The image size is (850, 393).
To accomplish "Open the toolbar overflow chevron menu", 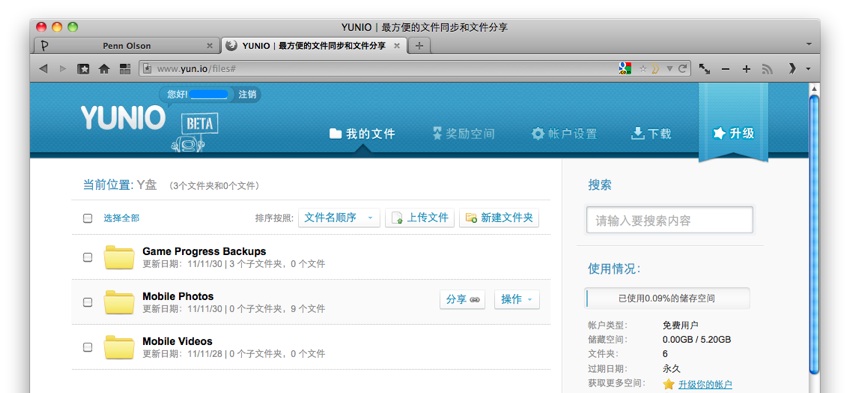I will pyautogui.click(x=793, y=69).
